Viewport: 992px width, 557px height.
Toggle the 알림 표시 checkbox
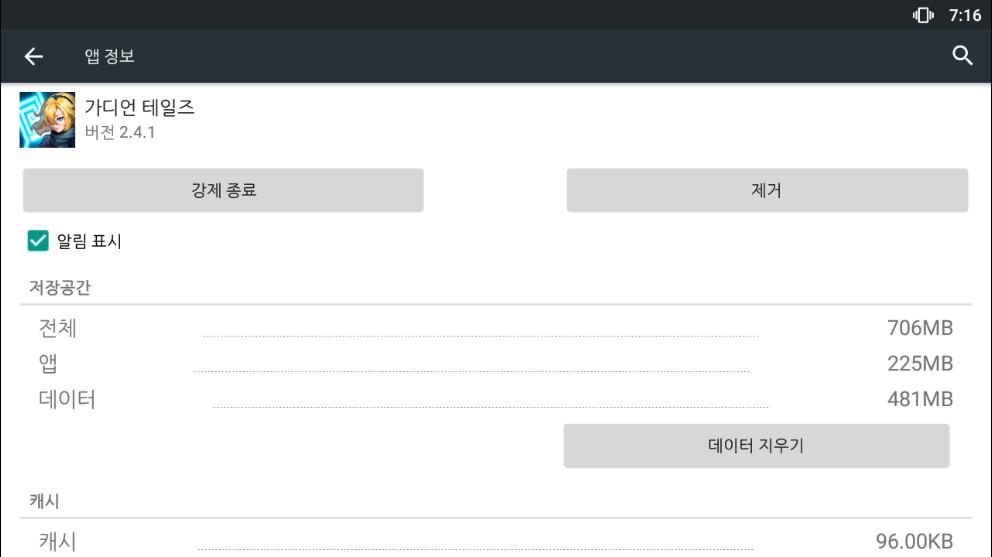[38, 241]
